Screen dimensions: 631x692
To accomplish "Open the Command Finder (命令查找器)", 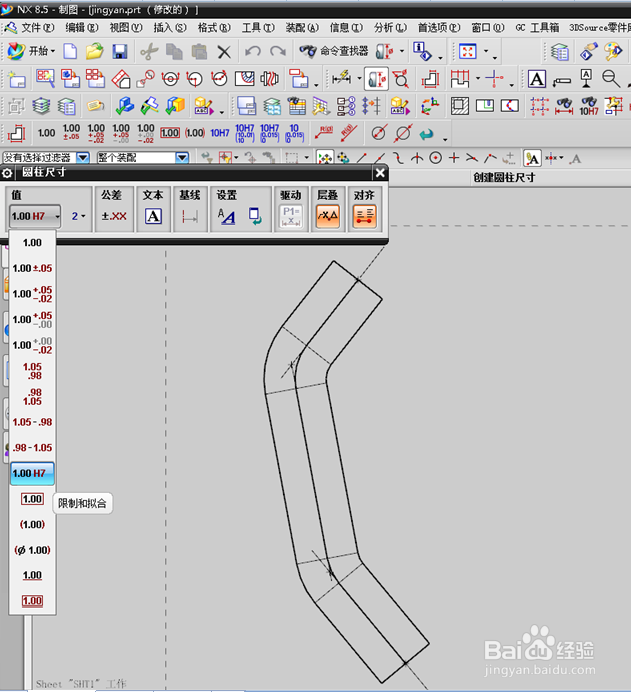I will pos(334,51).
